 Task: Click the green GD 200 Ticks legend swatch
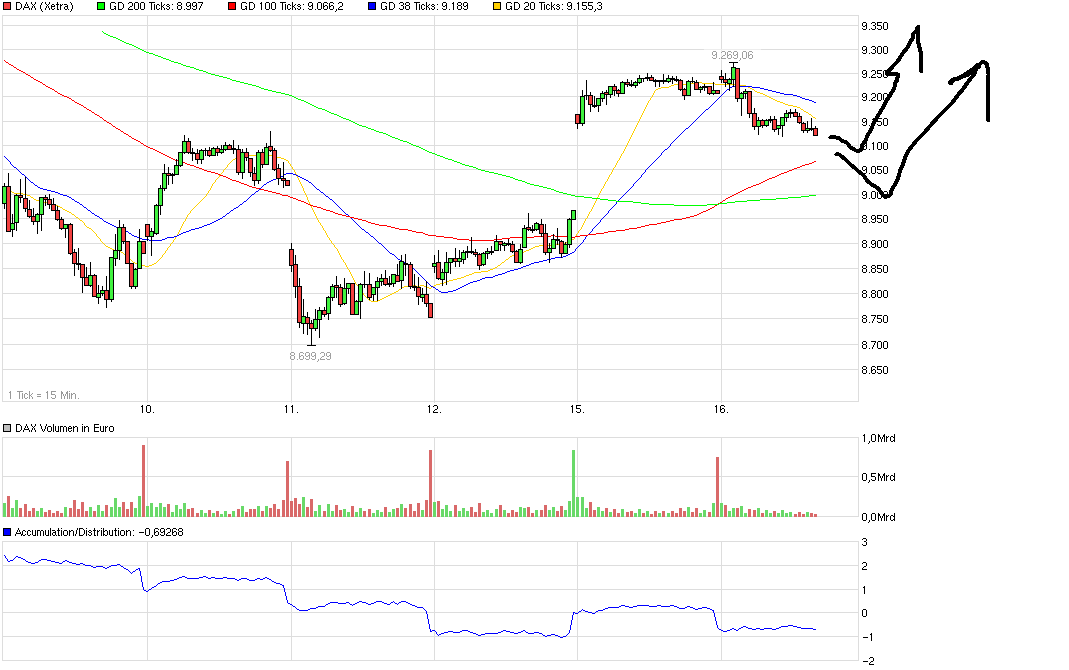click(101, 6)
